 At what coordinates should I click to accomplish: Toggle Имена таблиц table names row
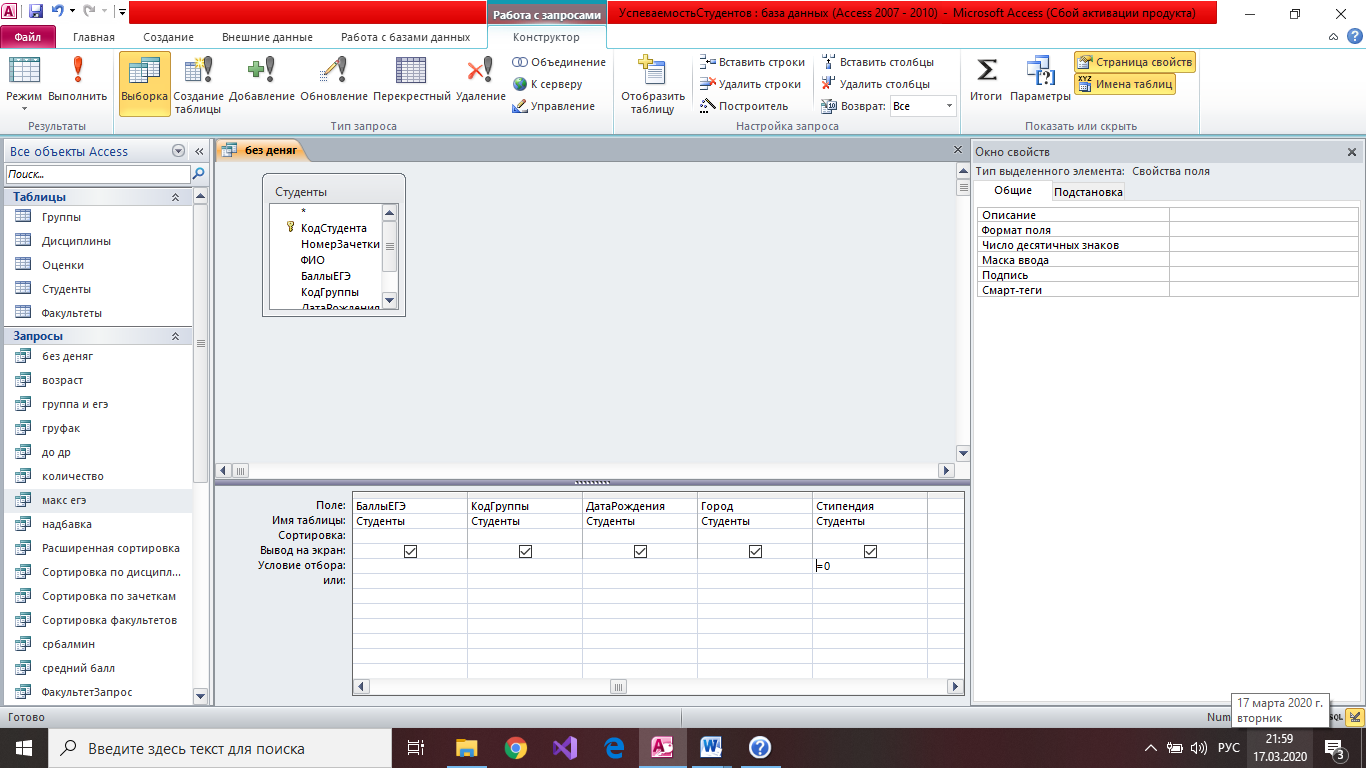click(x=1125, y=84)
